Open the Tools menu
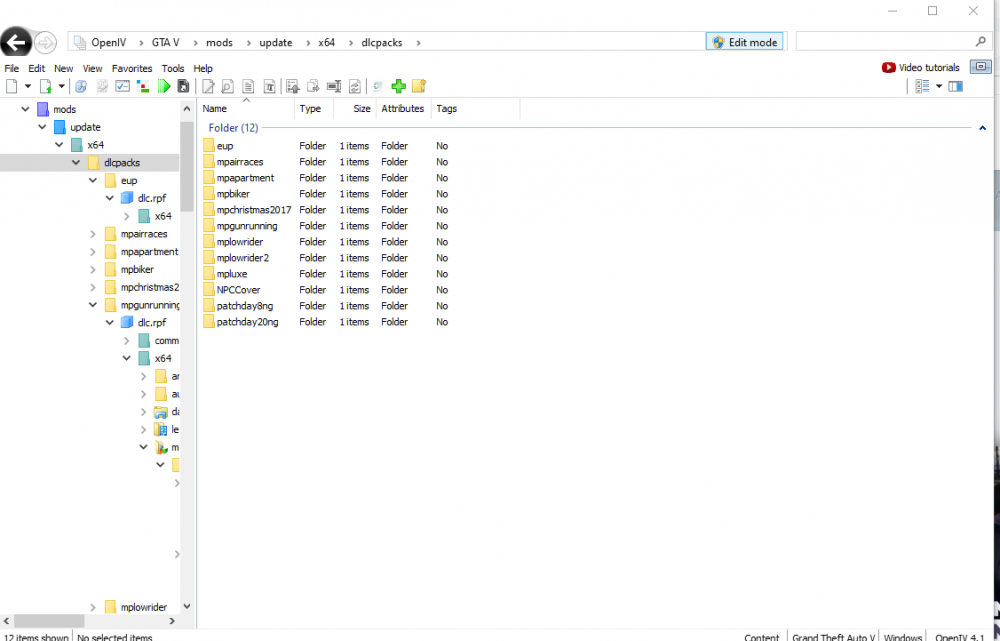Screen dimensions: 1000x641 pyautogui.click(x=173, y=68)
